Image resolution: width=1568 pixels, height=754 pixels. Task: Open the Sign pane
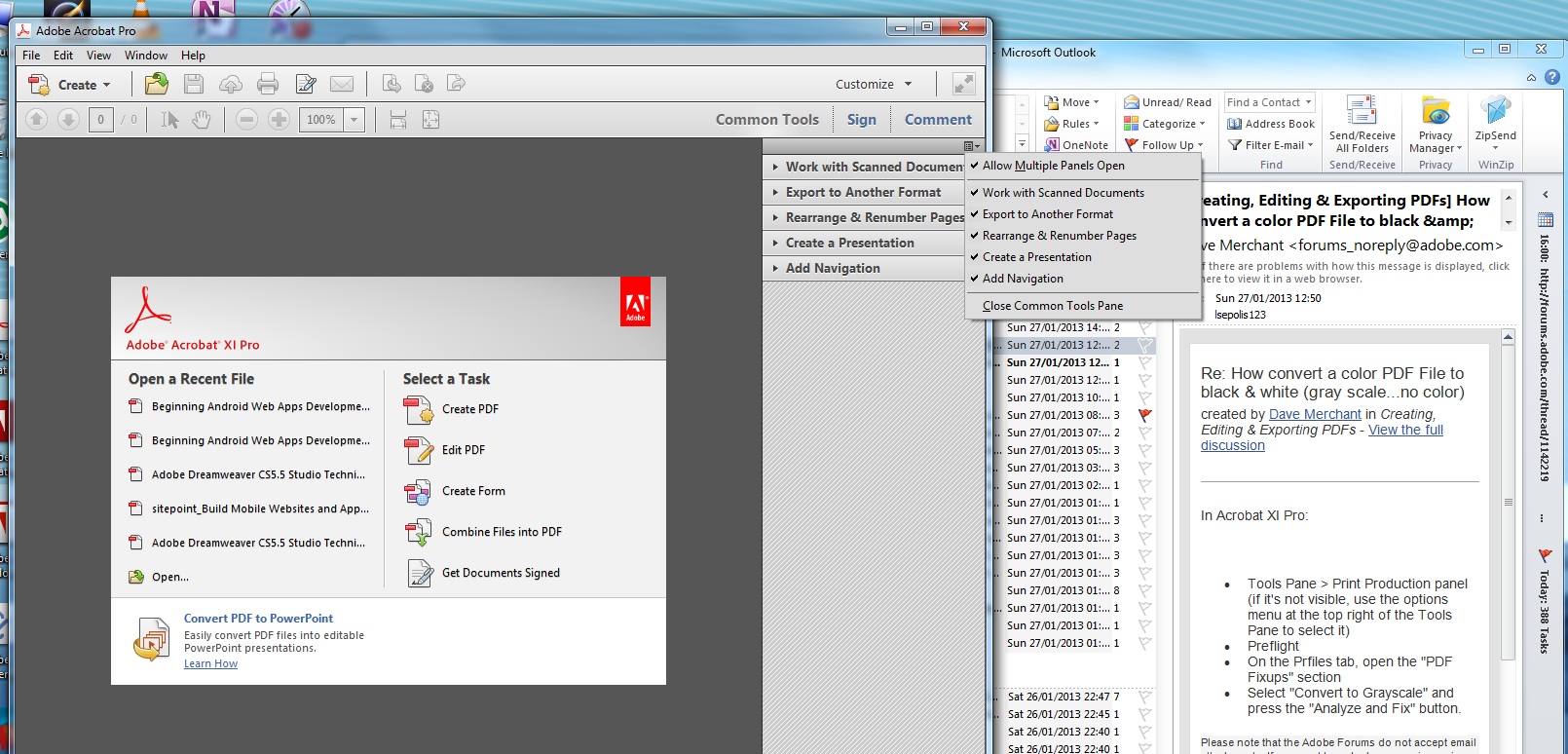862,120
